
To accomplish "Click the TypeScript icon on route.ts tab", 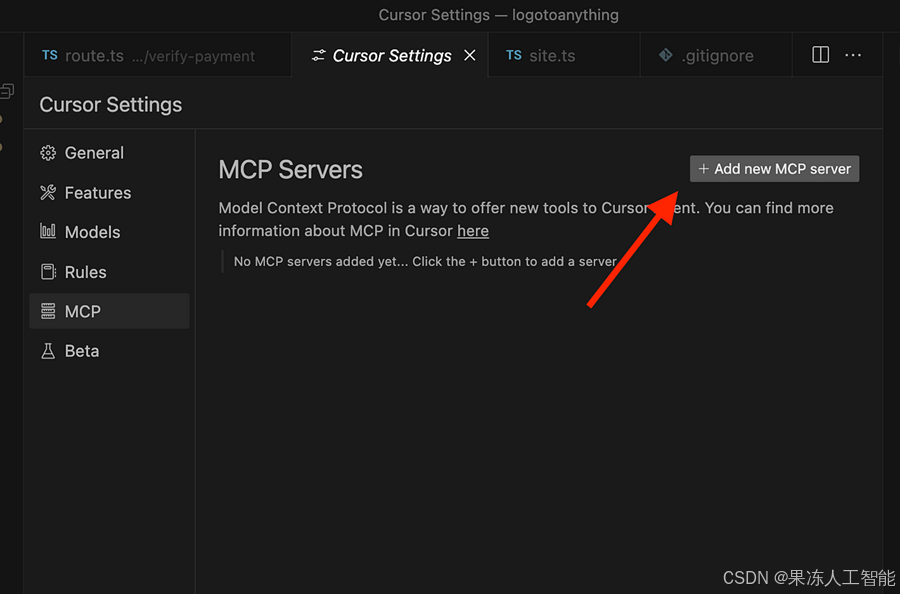I will click(x=50, y=55).
